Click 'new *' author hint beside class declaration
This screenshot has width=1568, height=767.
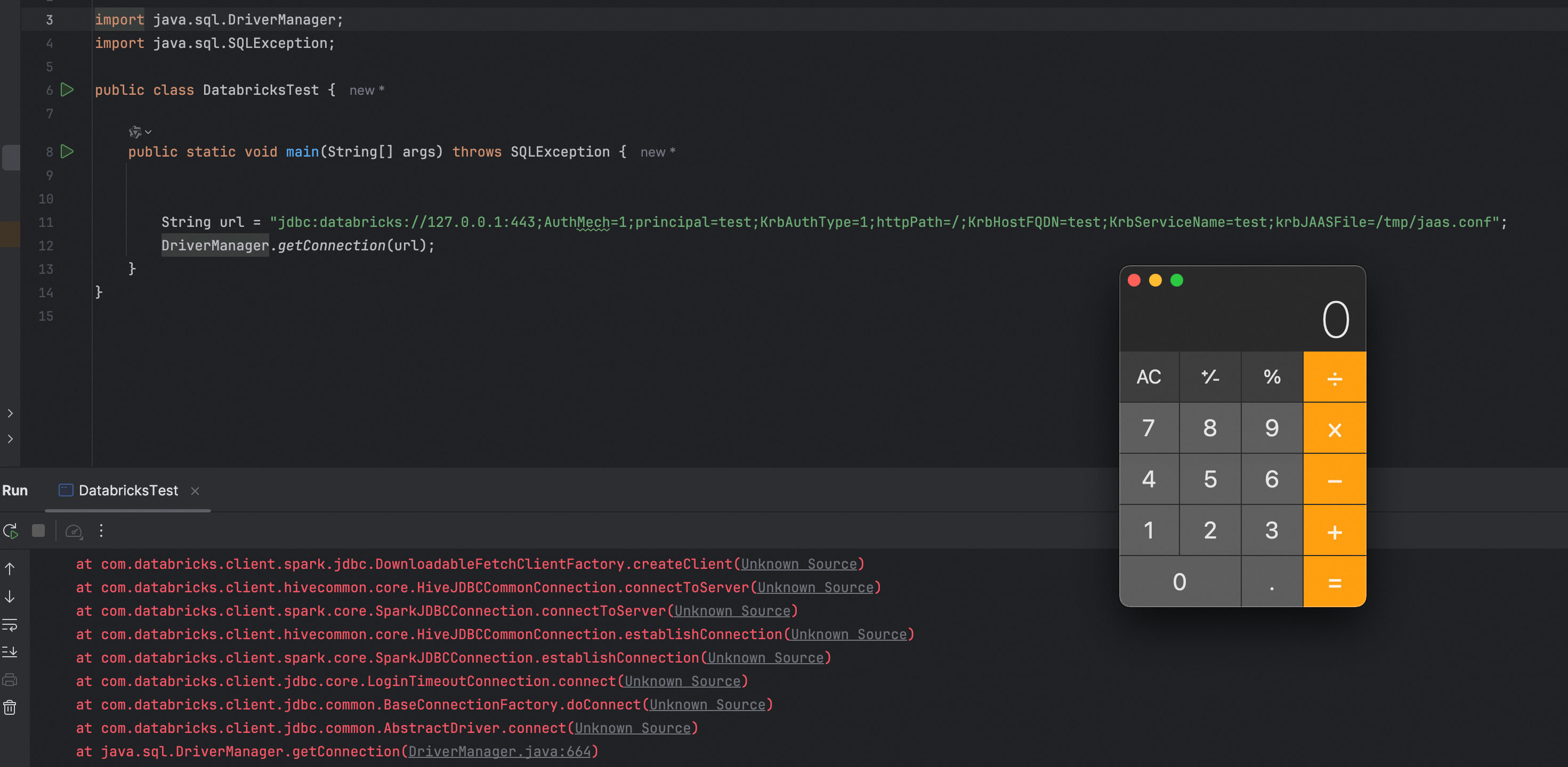click(367, 90)
